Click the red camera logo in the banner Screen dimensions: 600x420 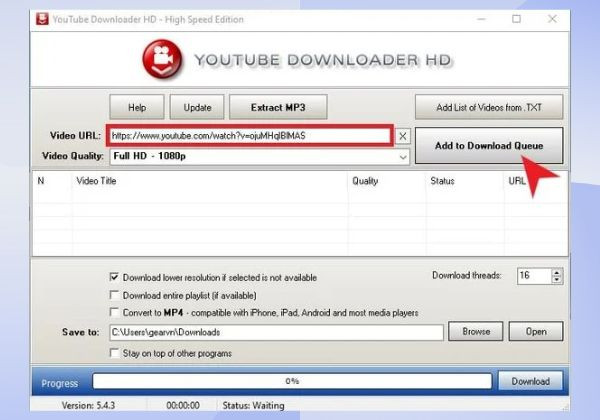point(162,59)
